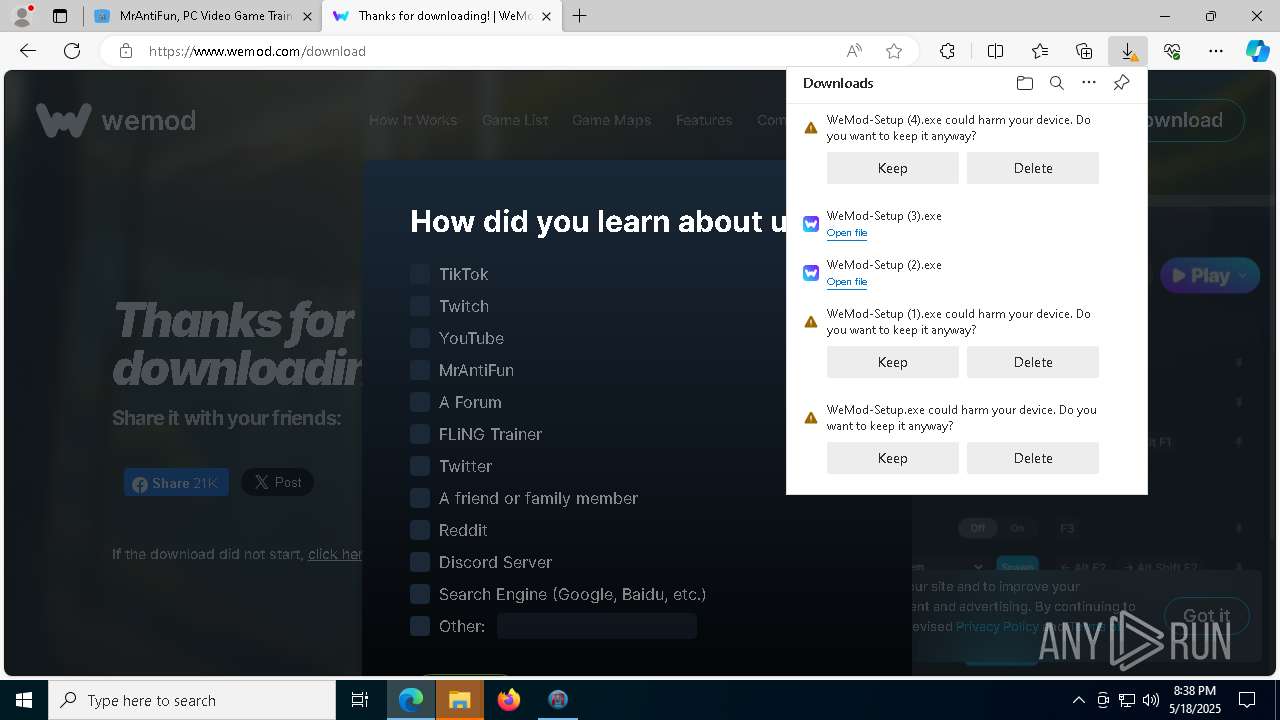Screen dimensions: 1280x720
Task: Open Game Maps page
Action: coord(611,120)
